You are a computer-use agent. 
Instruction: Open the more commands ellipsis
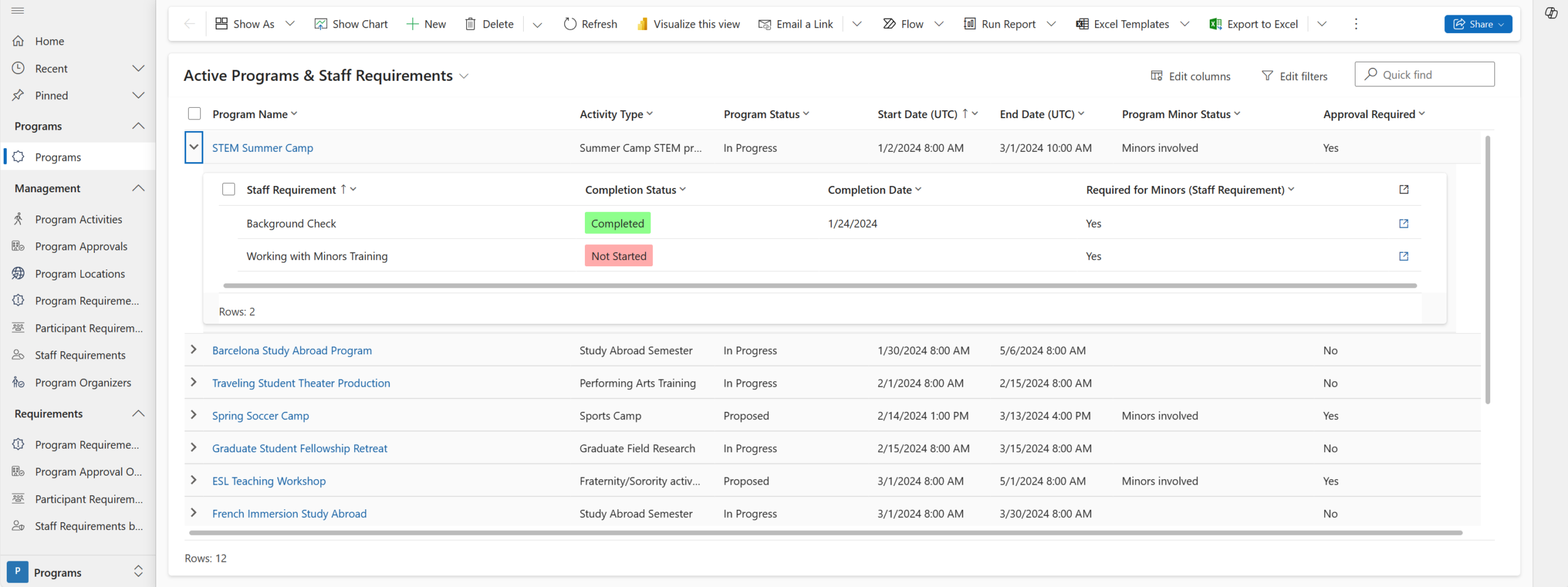coord(1356,24)
